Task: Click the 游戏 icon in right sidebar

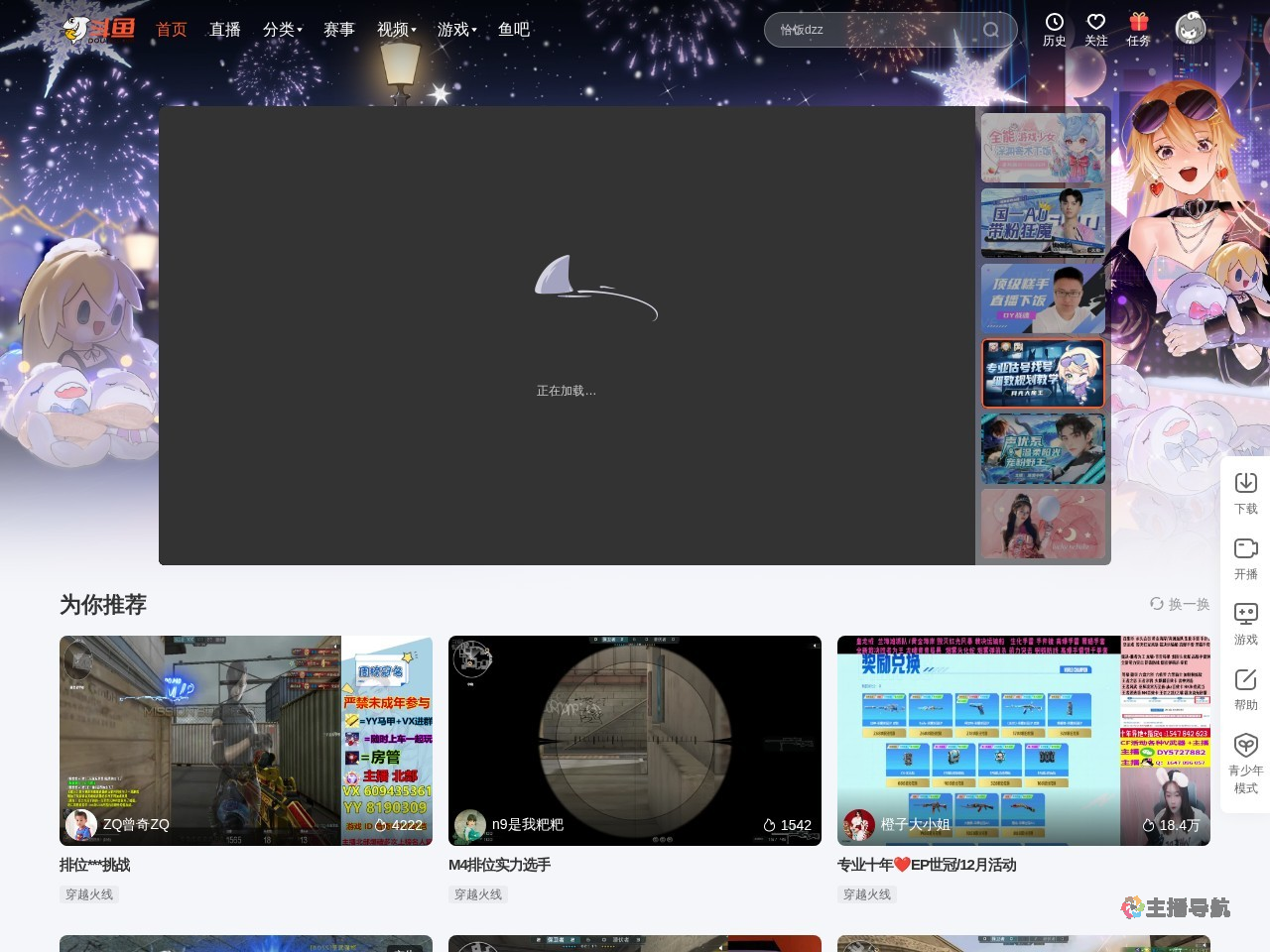Action: pos(1245,614)
